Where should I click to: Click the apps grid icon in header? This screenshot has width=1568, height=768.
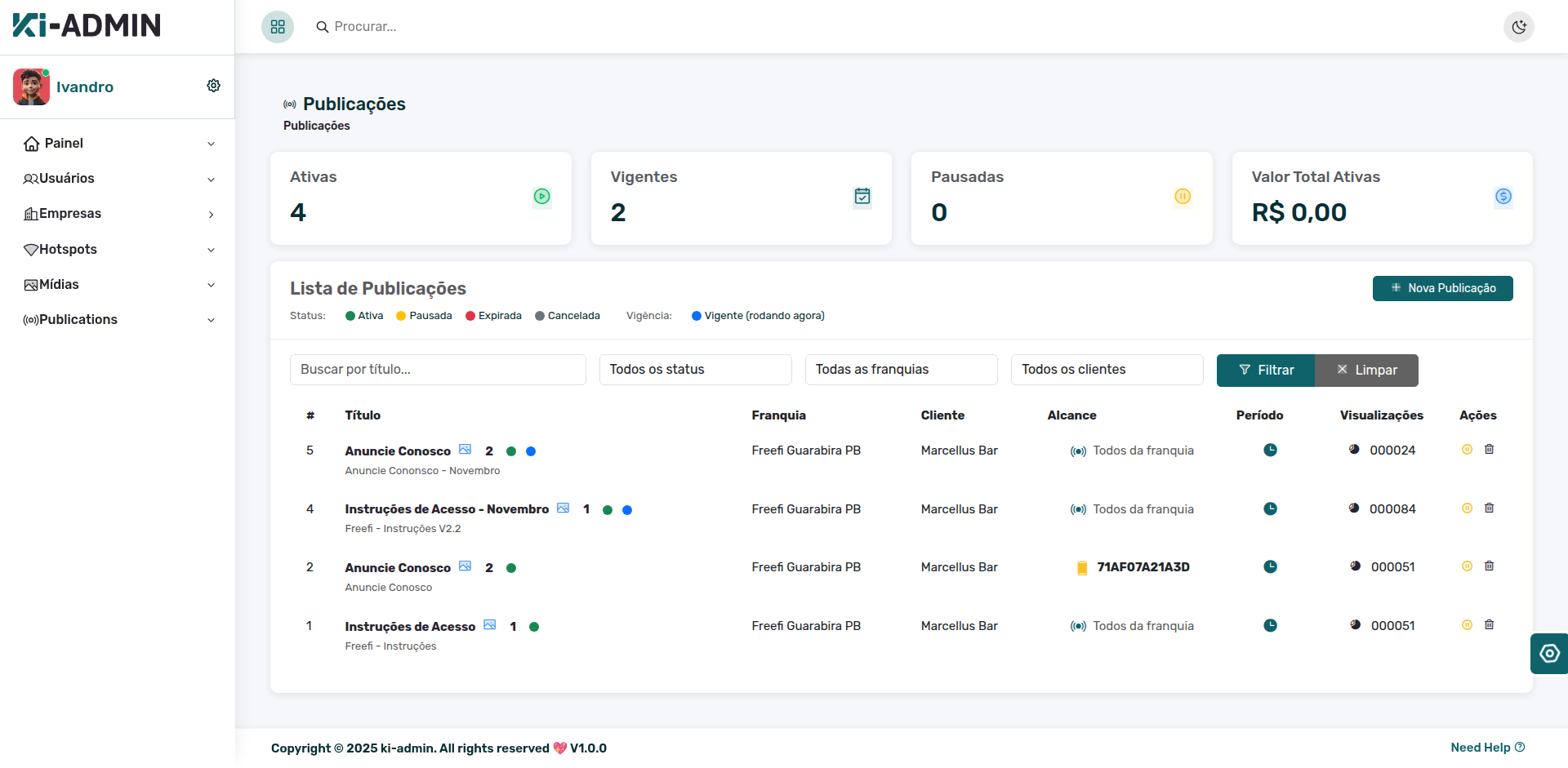pyautogui.click(x=278, y=27)
